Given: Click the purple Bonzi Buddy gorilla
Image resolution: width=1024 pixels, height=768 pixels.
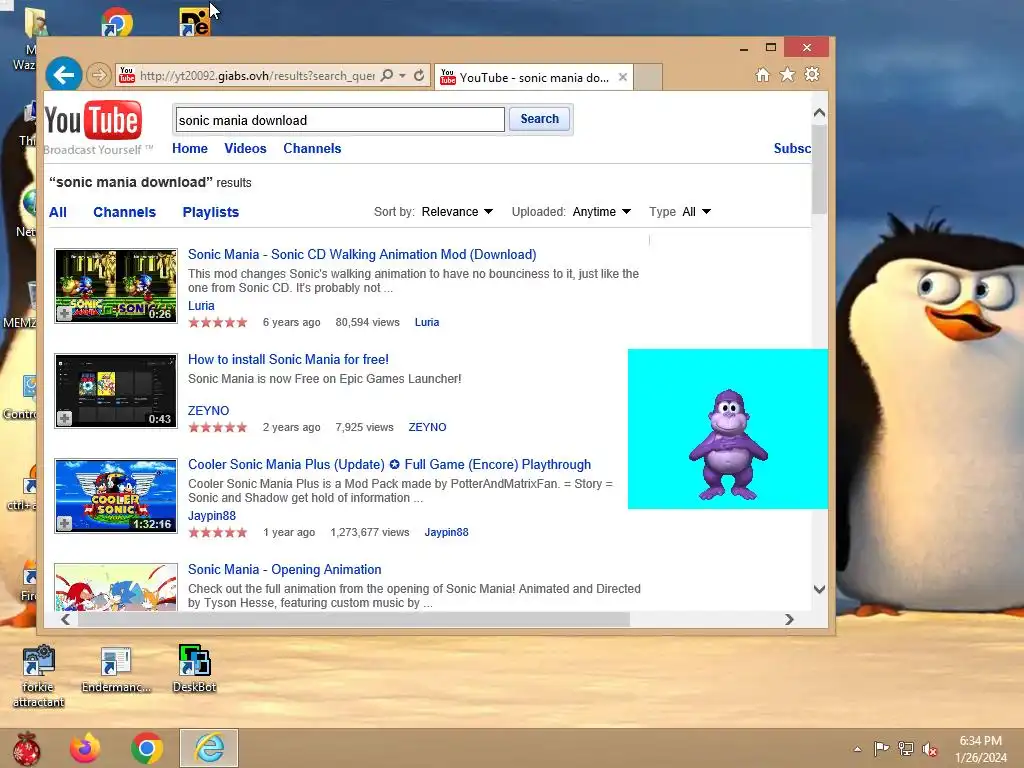Looking at the screenshot, I should click(x=728, y=445).
